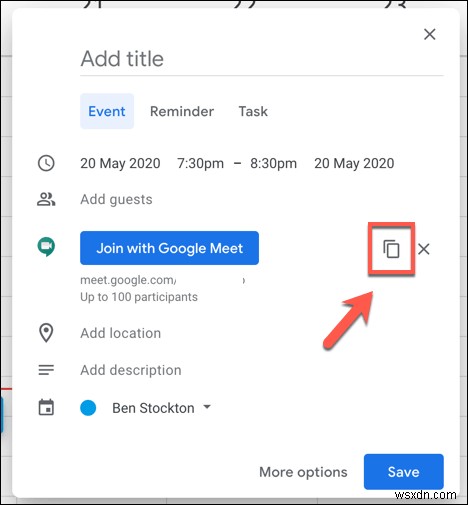
Task: Open the blue calendar color swatch
Action: [x=88, y=408]
